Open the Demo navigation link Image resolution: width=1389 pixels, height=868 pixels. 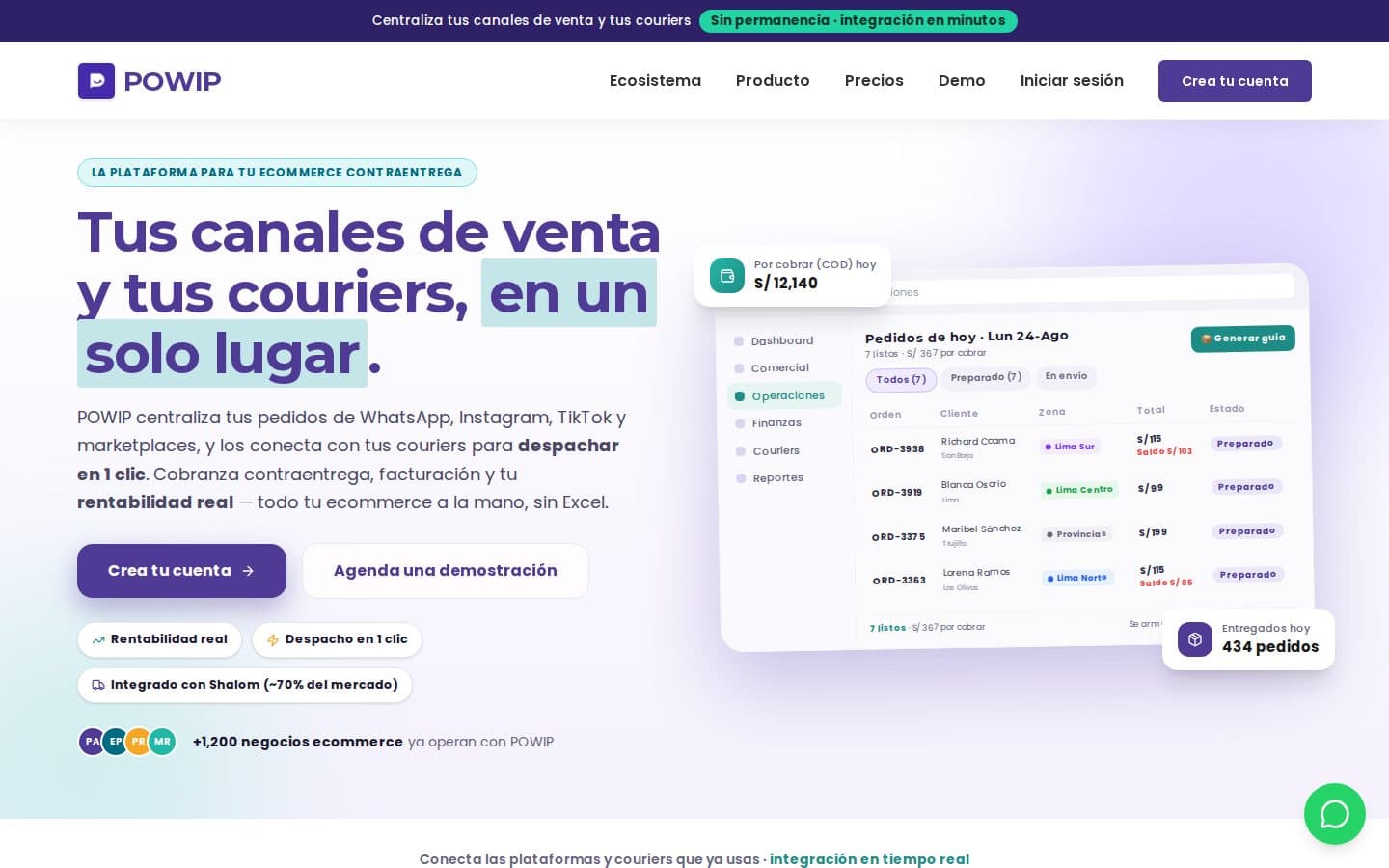962,81
